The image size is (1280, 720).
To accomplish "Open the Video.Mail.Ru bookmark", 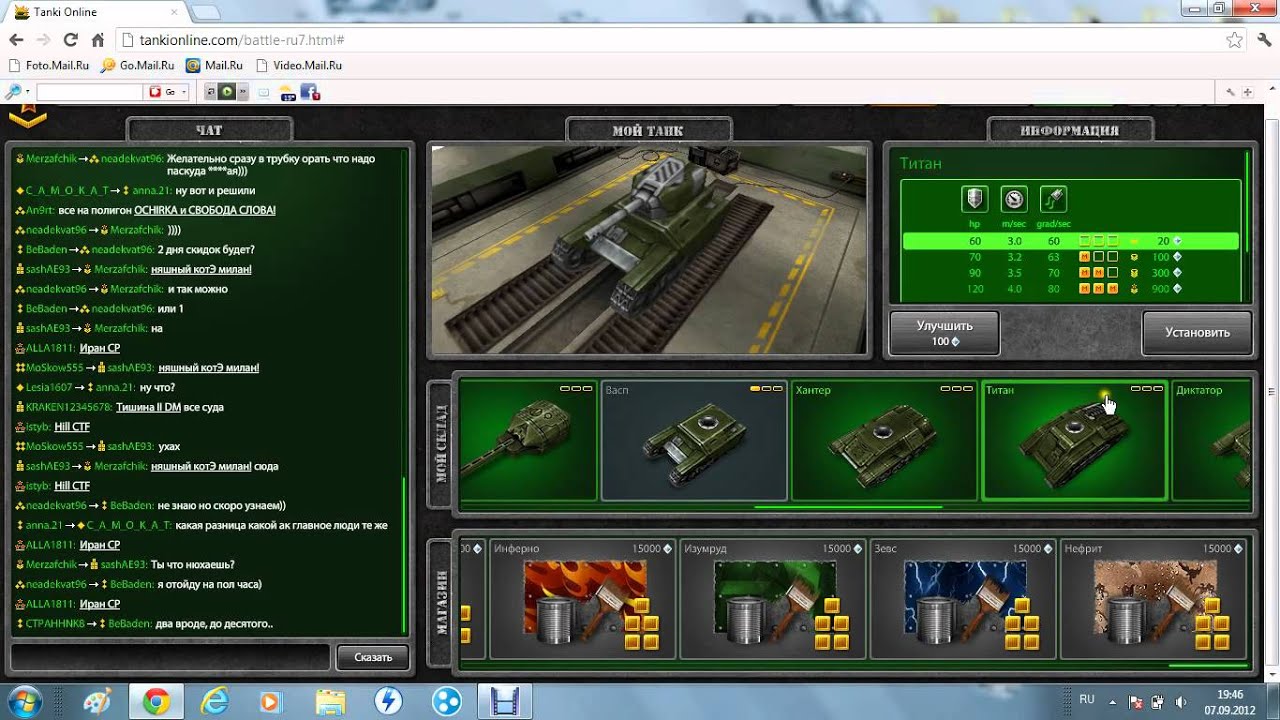I will 299,65.
